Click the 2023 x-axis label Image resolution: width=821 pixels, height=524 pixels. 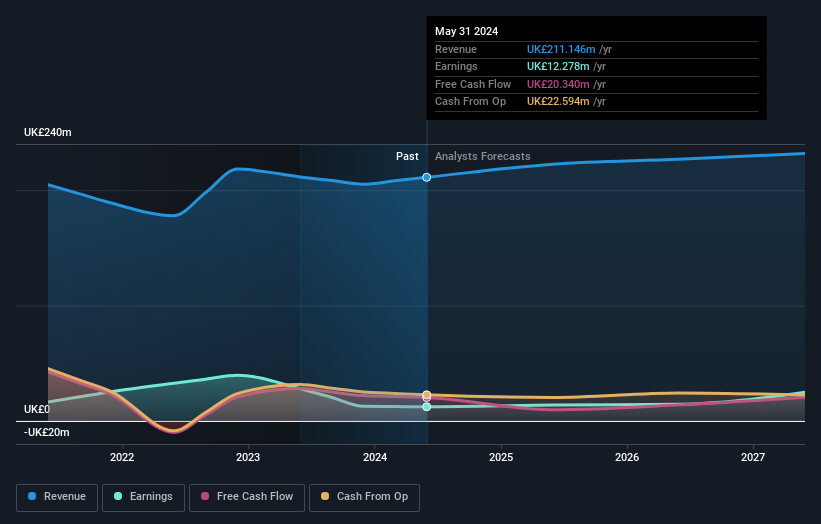pyautogui.click(x=248, y=457)
